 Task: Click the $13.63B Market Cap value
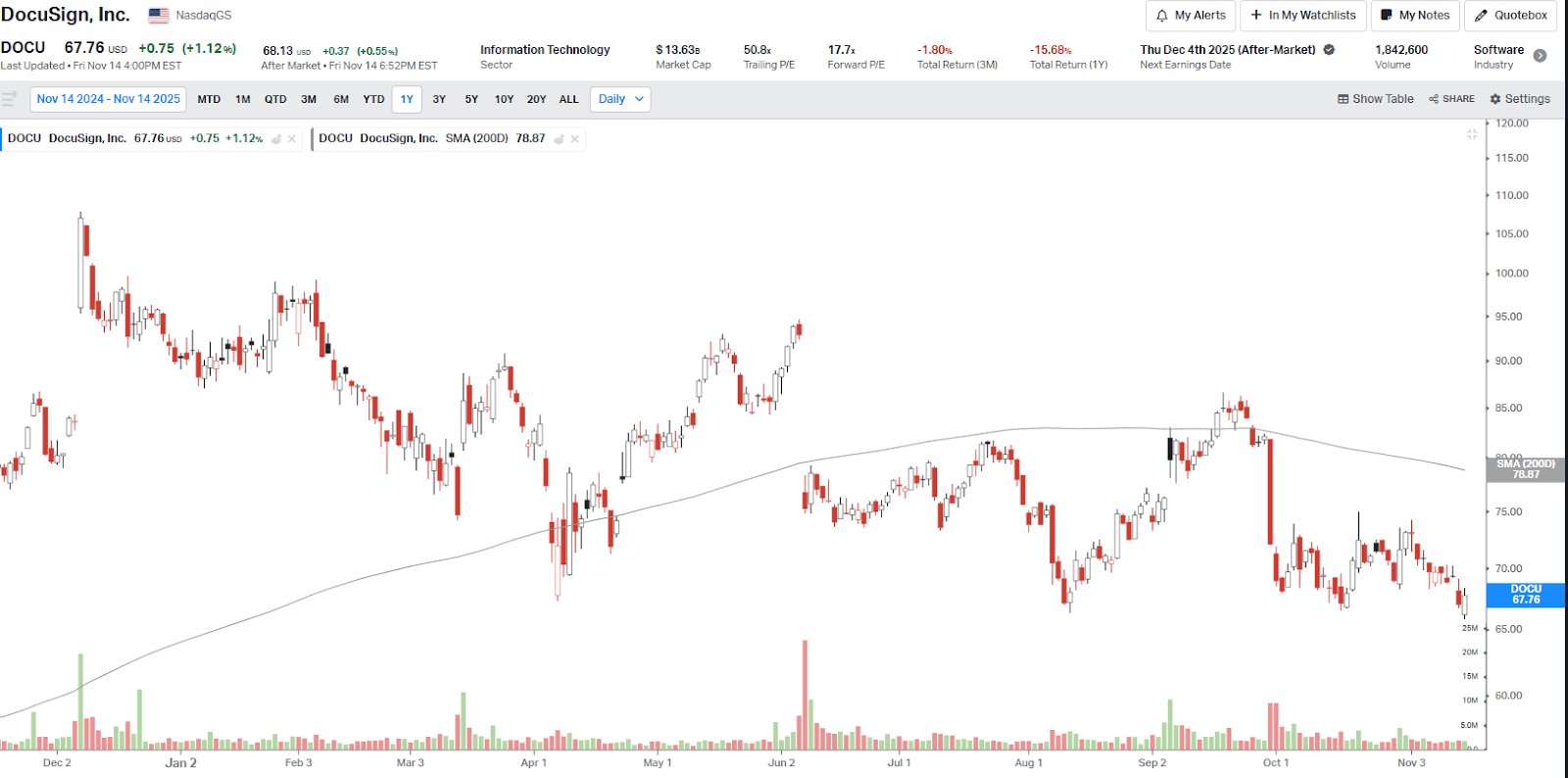click(678, 50)
